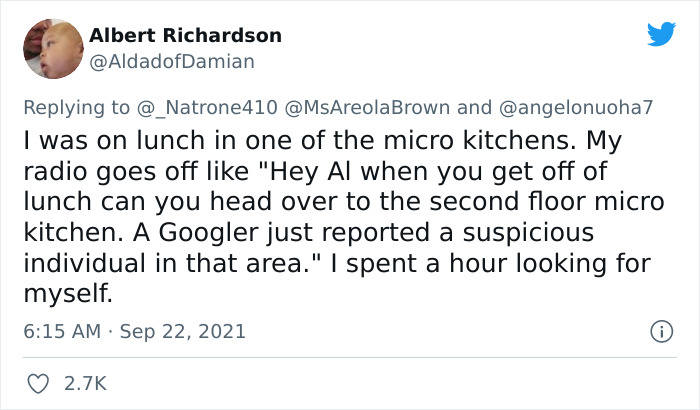Open Albert Richardson's profile picture
700x410 pixels.
51,47
